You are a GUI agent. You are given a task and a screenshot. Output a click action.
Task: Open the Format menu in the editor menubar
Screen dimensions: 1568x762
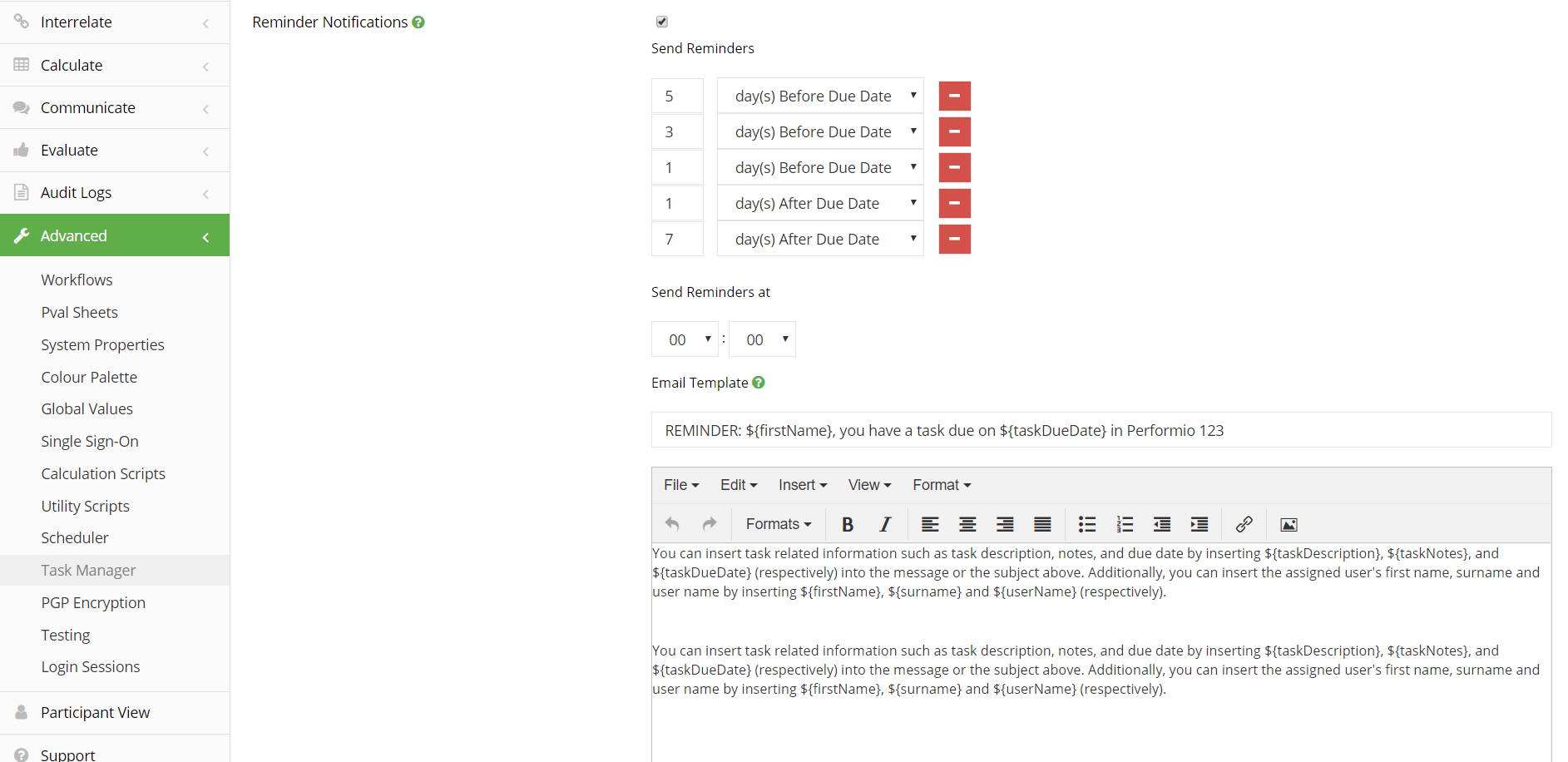point(942,485)
